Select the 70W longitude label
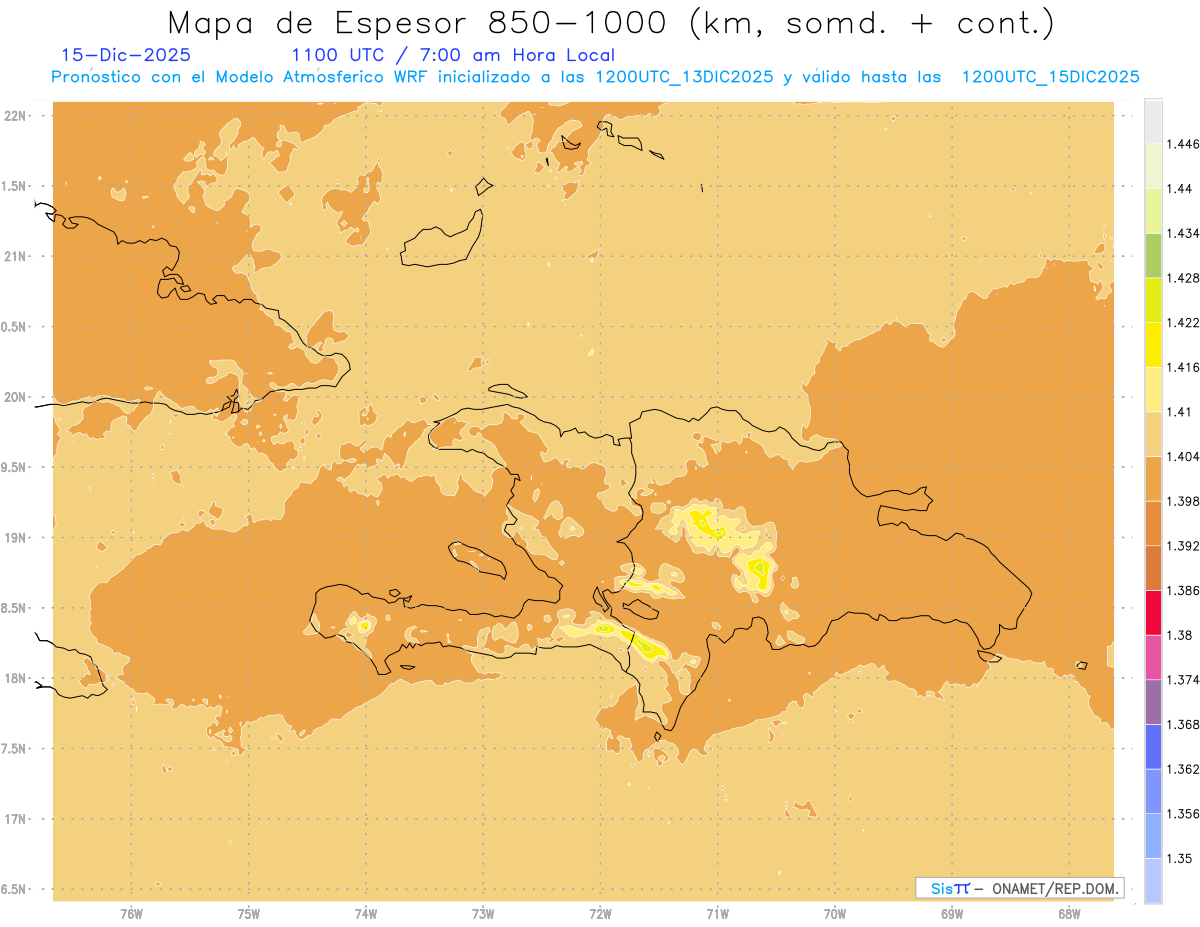 point(835,914)
